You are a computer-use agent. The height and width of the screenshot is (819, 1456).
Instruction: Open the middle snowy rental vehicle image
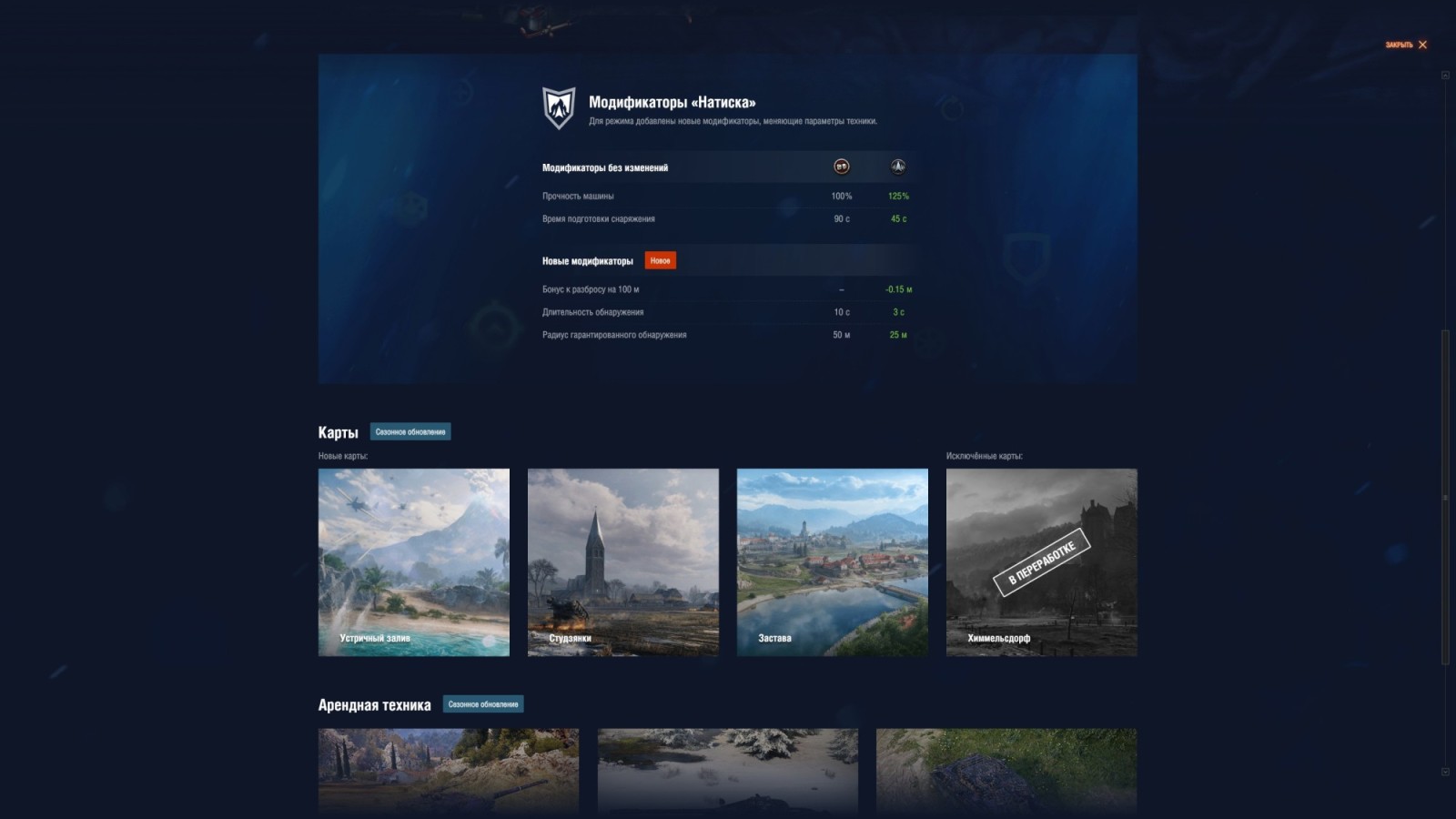tap(728, 770)
